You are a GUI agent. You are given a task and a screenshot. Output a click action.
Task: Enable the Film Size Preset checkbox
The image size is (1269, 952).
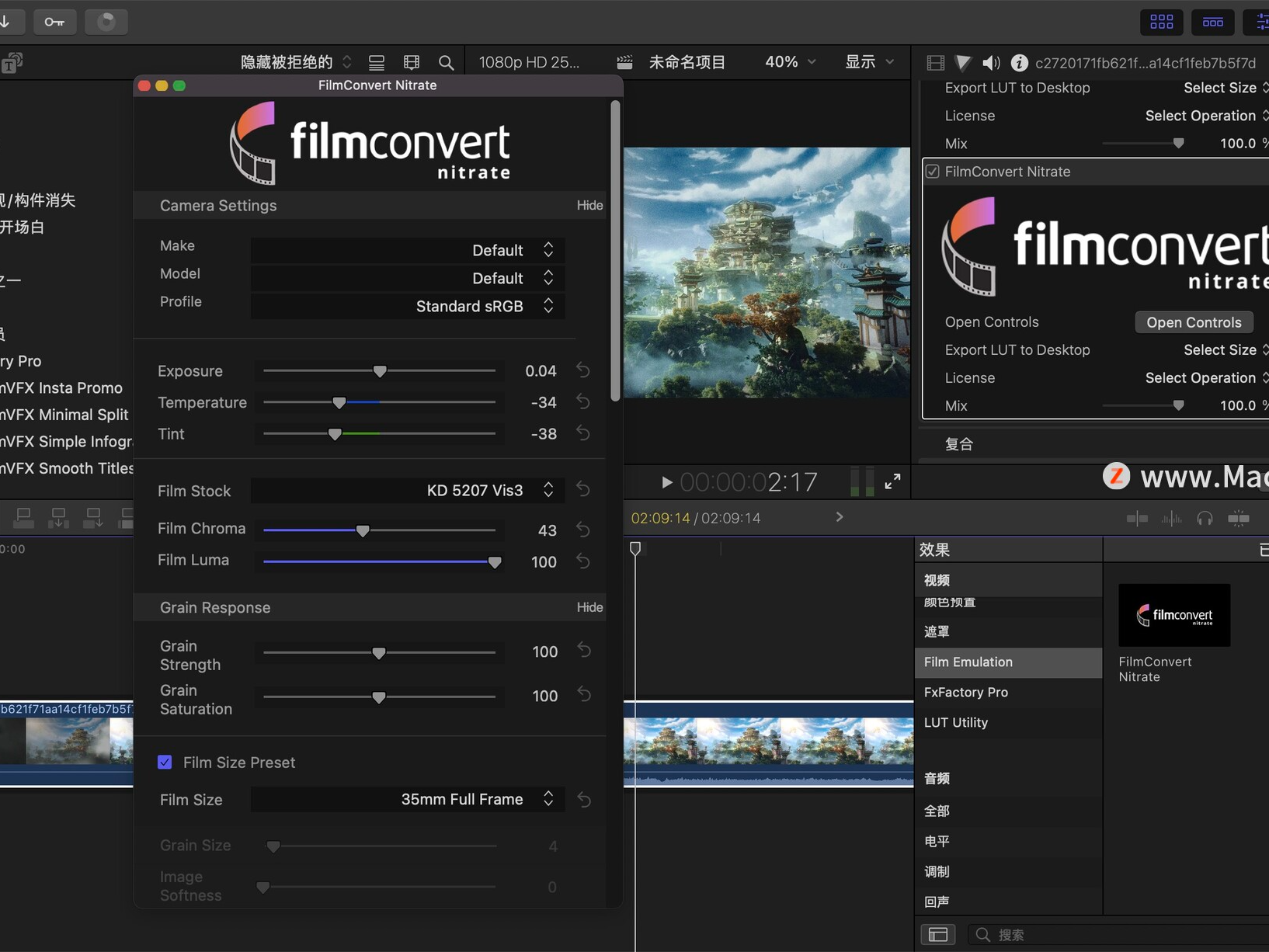click(165, 762)
